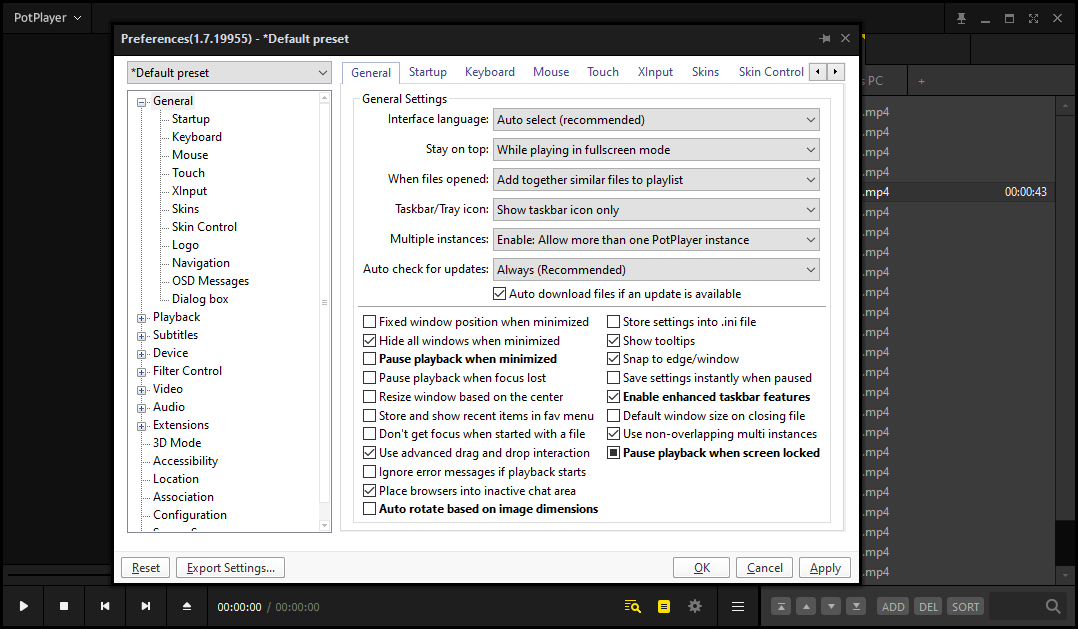Toggle the yellow playlist panel icon
This screenshot has height=629, width=1078.
tap(663, 606)
